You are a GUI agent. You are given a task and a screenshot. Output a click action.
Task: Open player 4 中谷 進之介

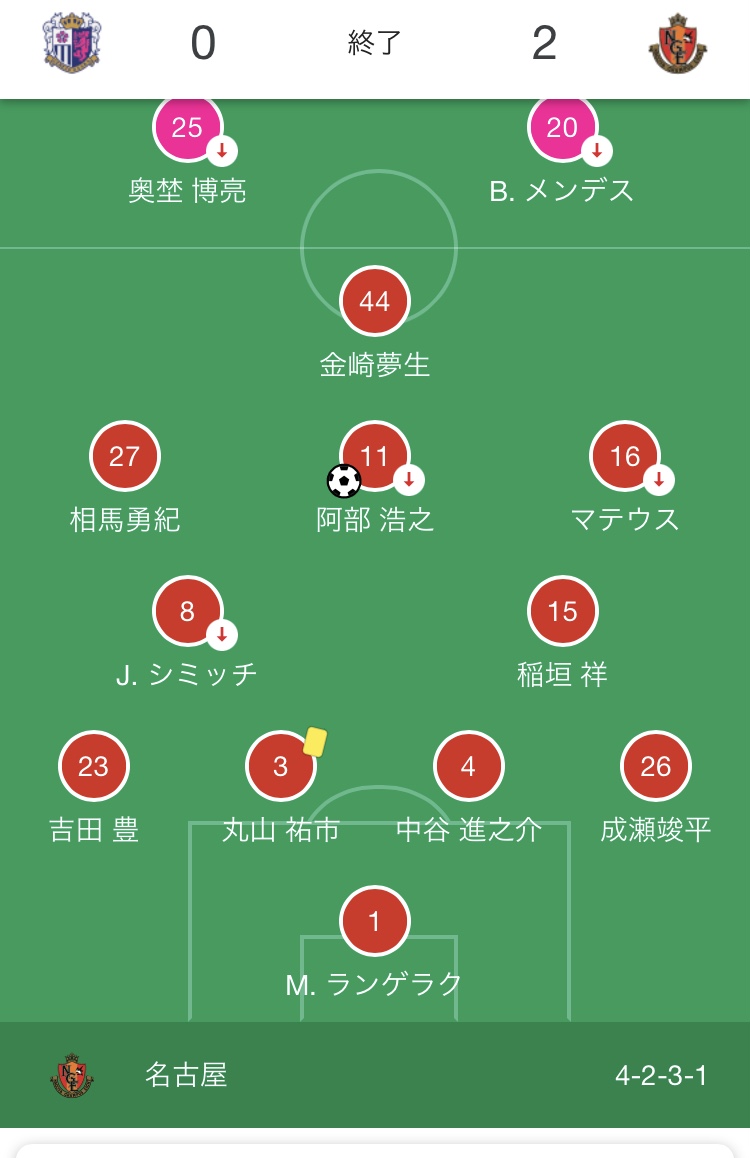tap(468, 767)
